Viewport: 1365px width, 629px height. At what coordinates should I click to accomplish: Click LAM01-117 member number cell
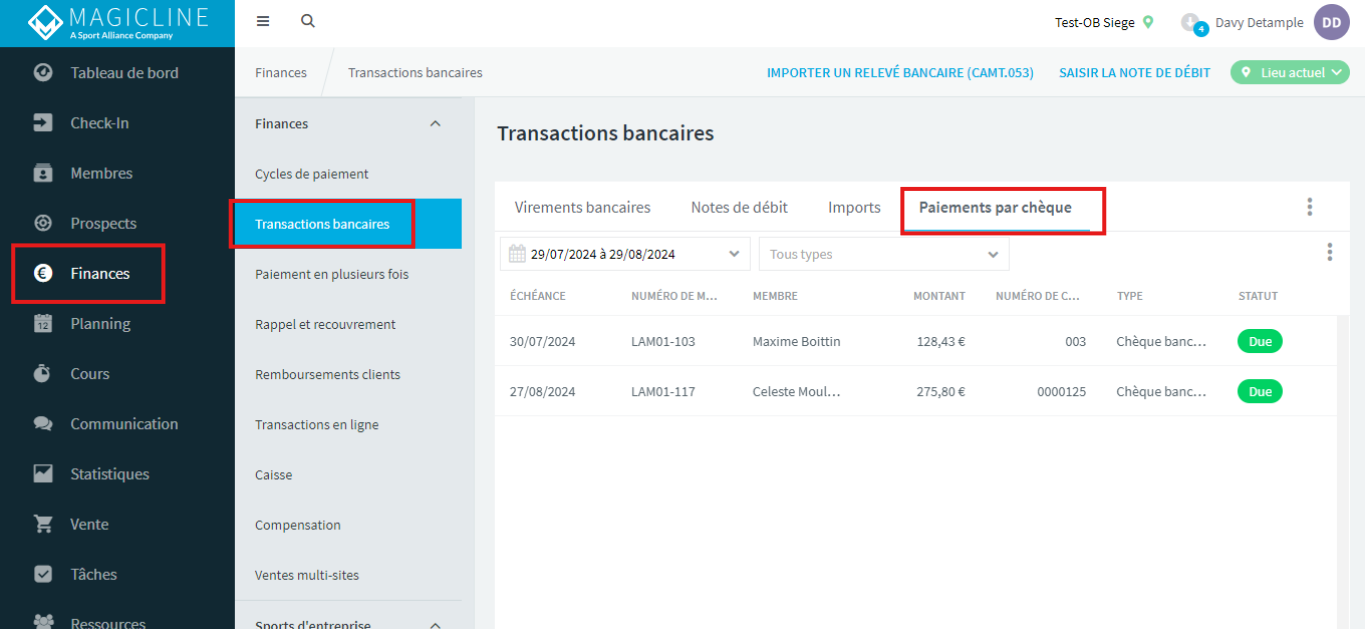pyautogui.click(x=663, y=391)
